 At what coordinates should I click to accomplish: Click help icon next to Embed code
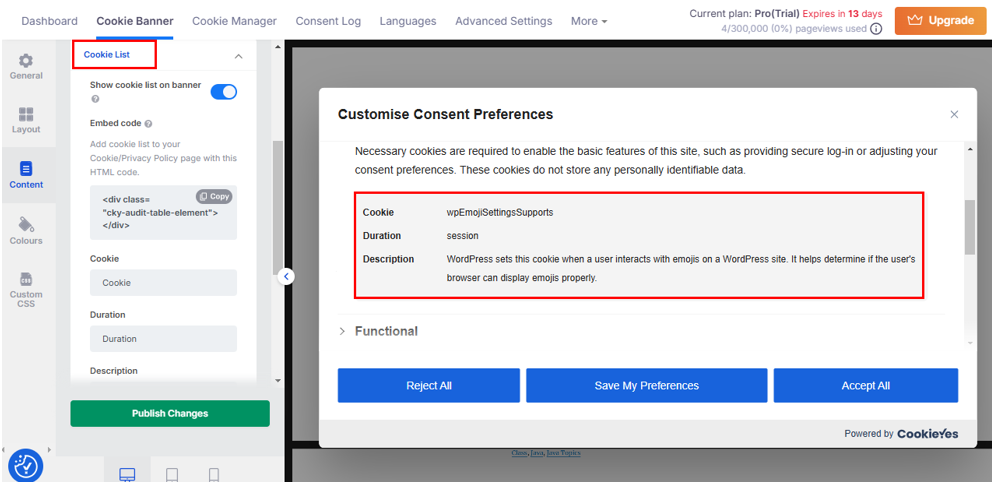tap(149, 124)
